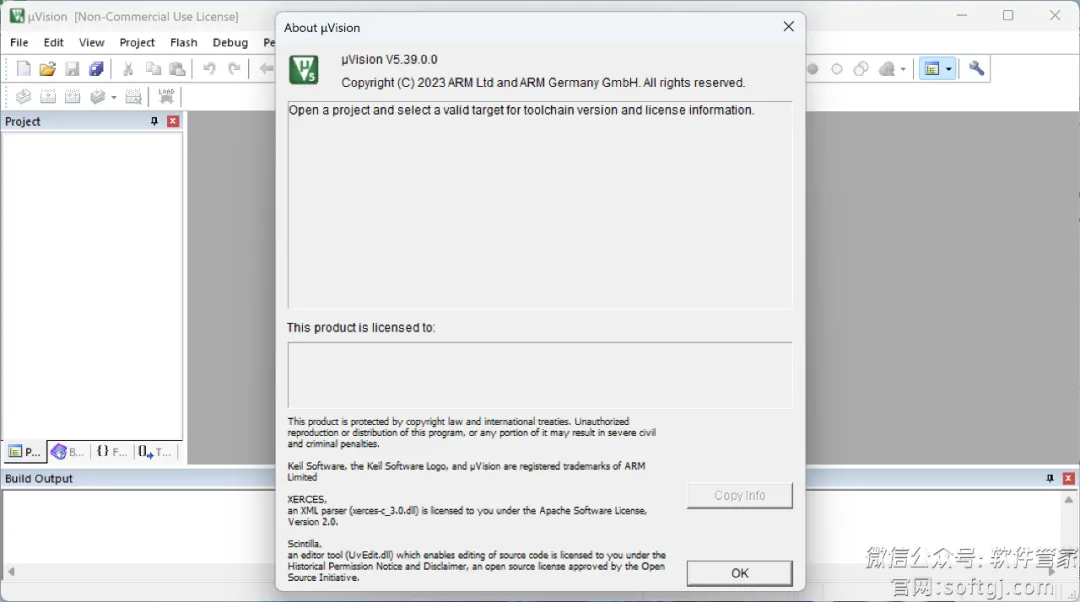Close the About µVision dialog
Image resolution: width=1080 pixels, height=602 pixels.
point(789,26)
